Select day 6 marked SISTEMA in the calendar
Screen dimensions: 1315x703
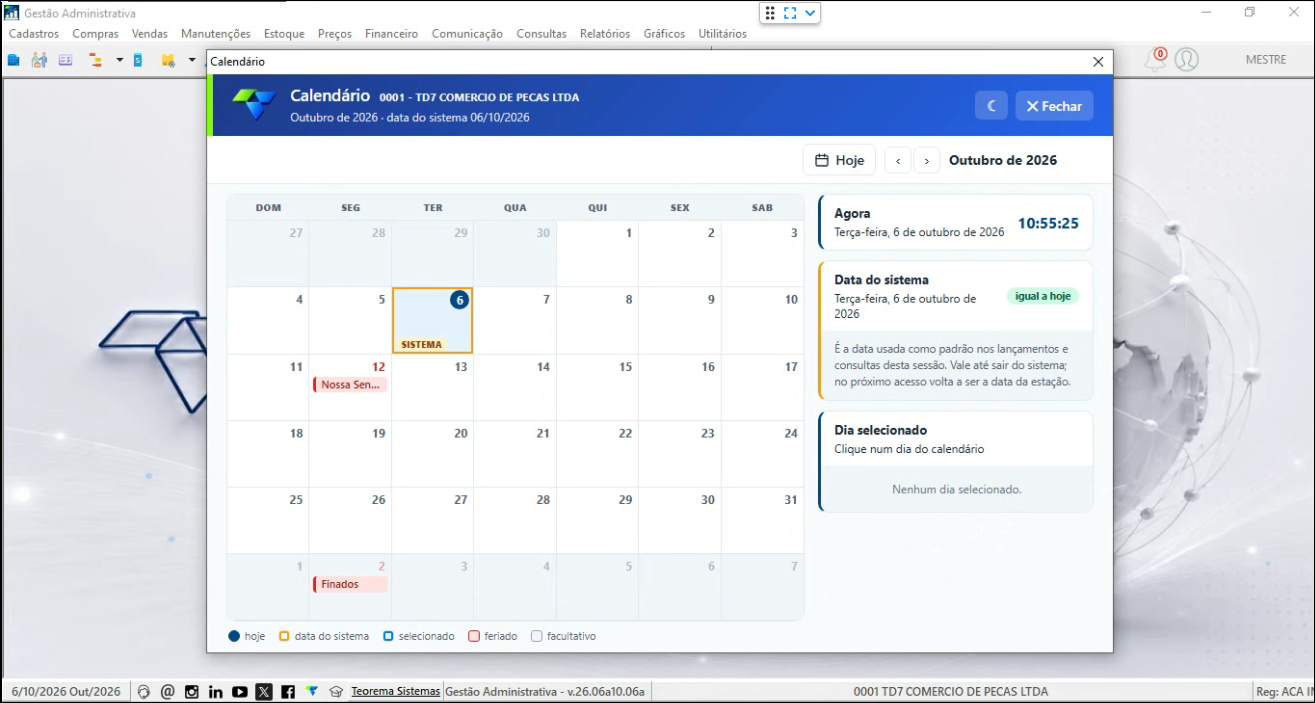433,321
